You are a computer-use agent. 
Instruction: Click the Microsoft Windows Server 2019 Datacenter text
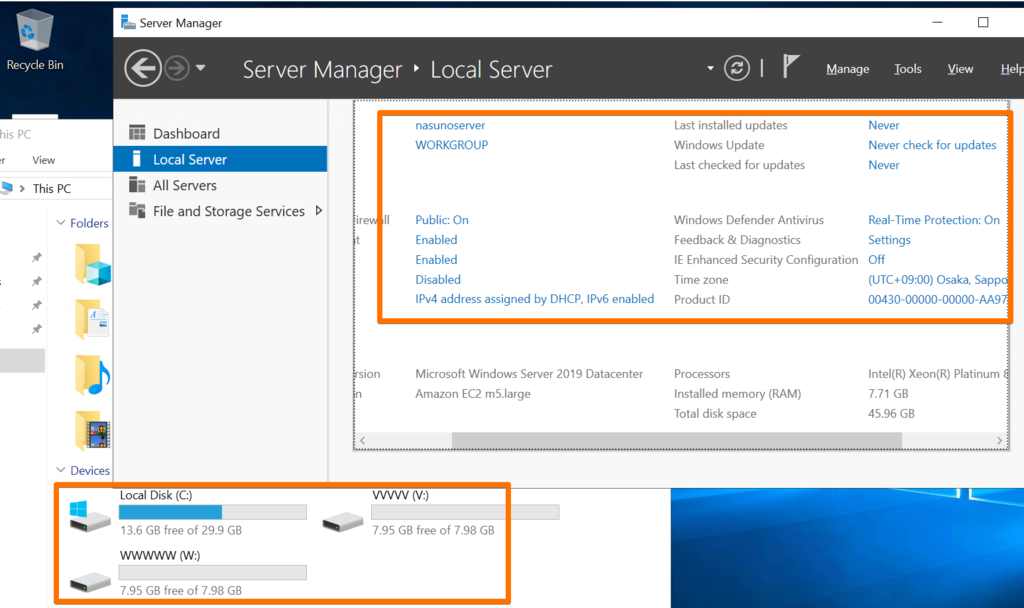[529, 374]
